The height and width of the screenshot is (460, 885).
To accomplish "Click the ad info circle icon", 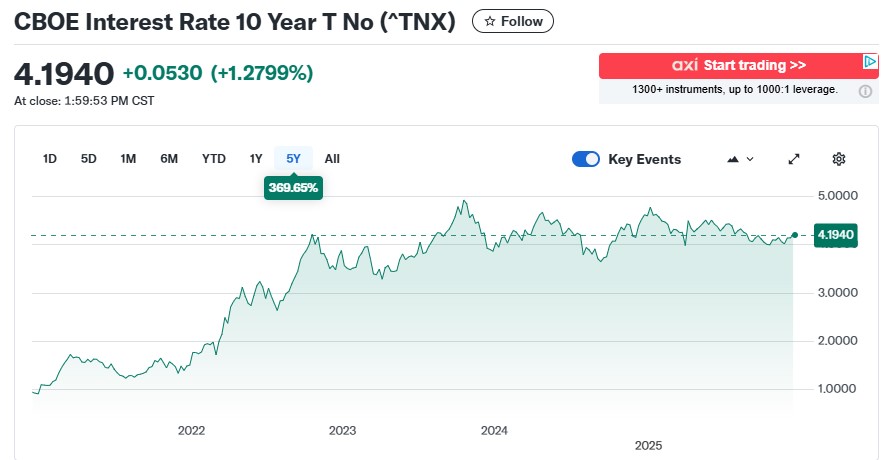I will 865,91.
